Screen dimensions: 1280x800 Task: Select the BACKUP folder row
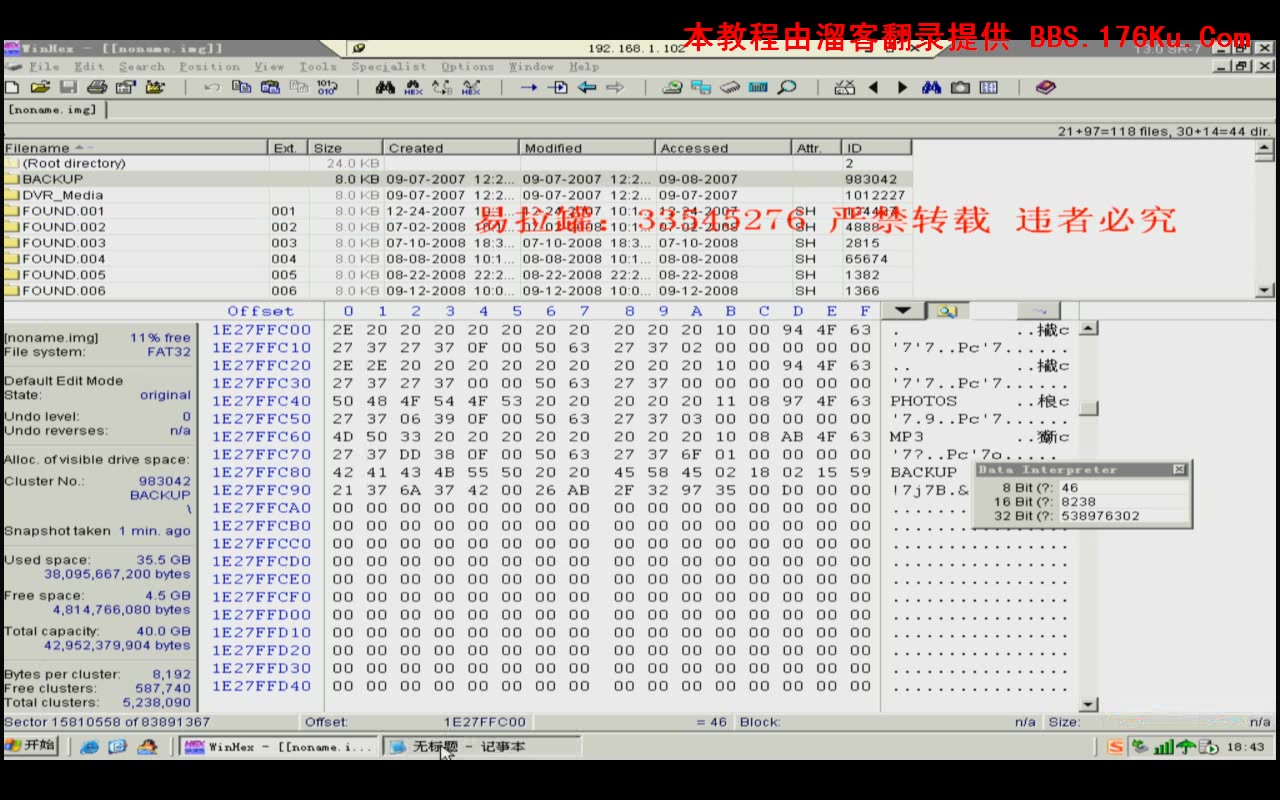click(x=458, y=179)
